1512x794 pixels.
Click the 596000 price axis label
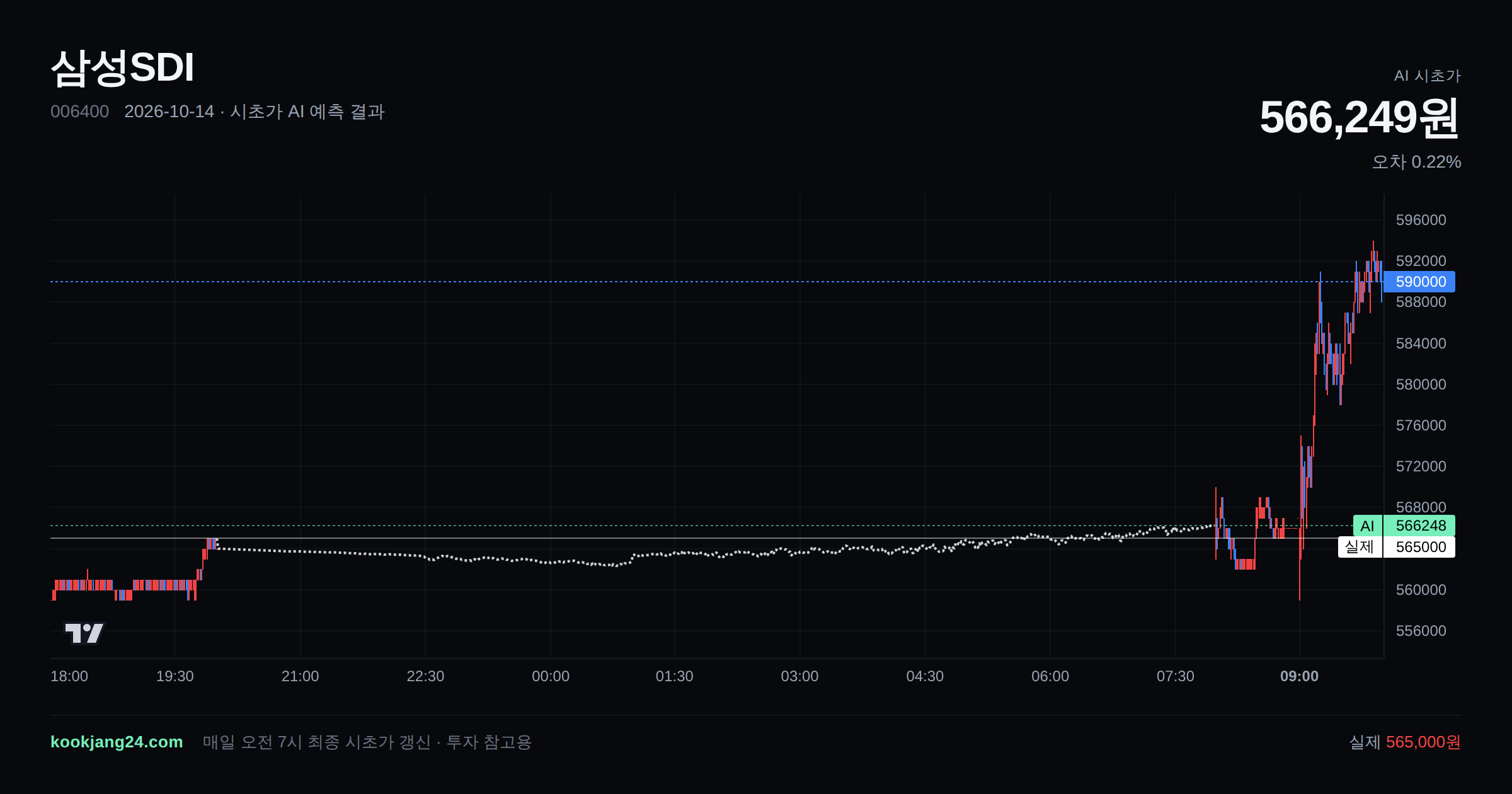1421,220
